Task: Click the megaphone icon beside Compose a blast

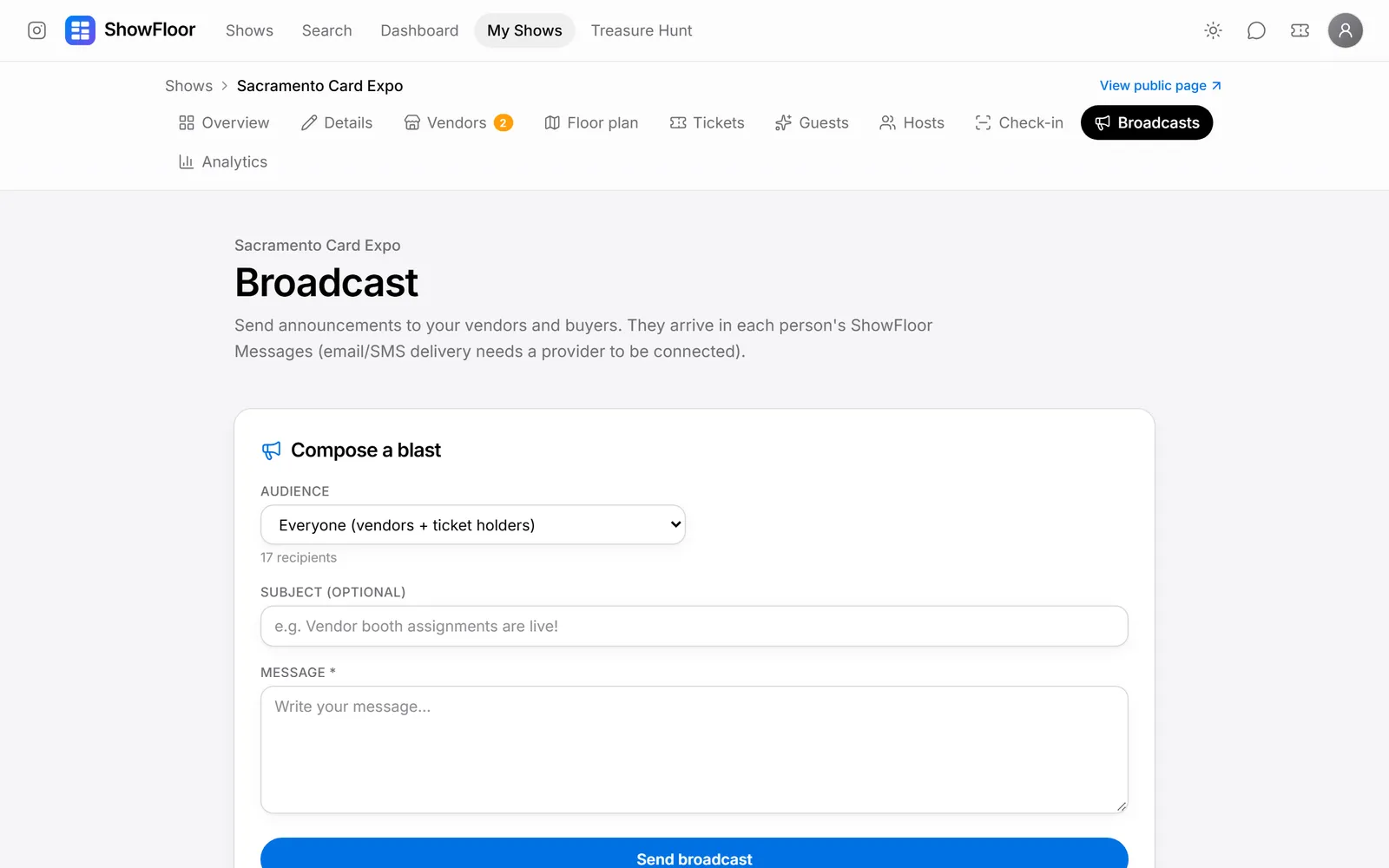Action: [272, 450]
